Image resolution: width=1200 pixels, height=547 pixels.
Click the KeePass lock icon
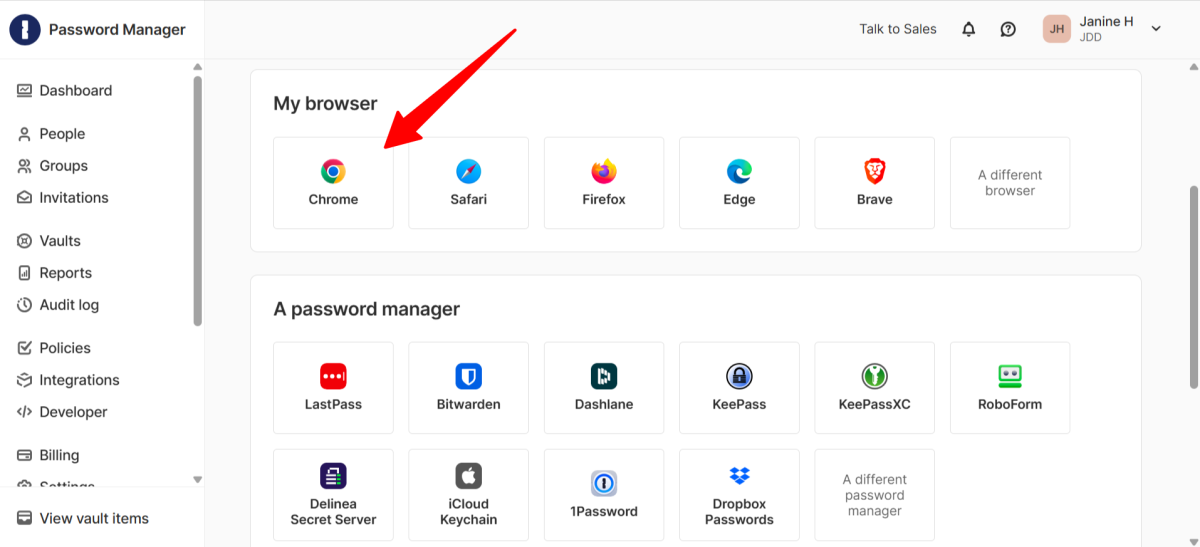739,376
